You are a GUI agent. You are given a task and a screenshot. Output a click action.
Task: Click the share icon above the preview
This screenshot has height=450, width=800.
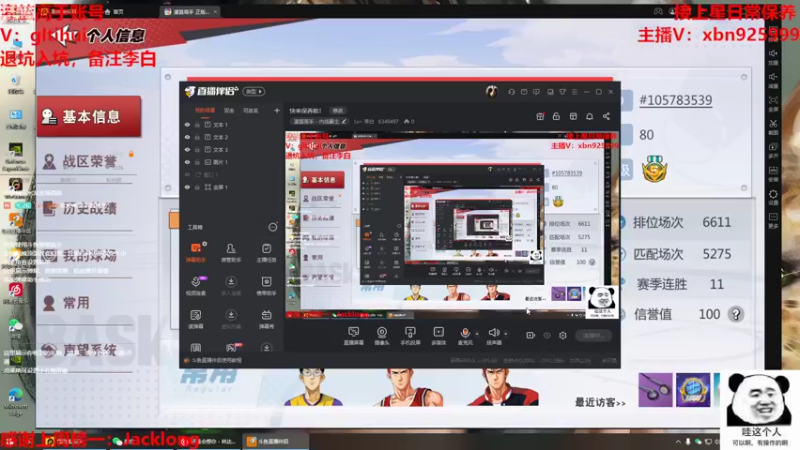coord(606,116)
